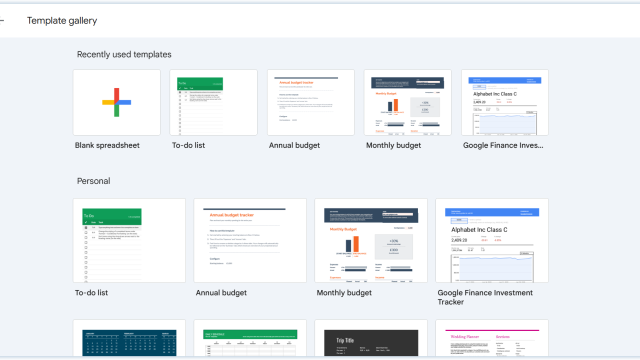This screenshot has width=640, height=360.
Task: Click the Annual budget label under Personal
Action: pyautogui.click(x=221, y=293)
